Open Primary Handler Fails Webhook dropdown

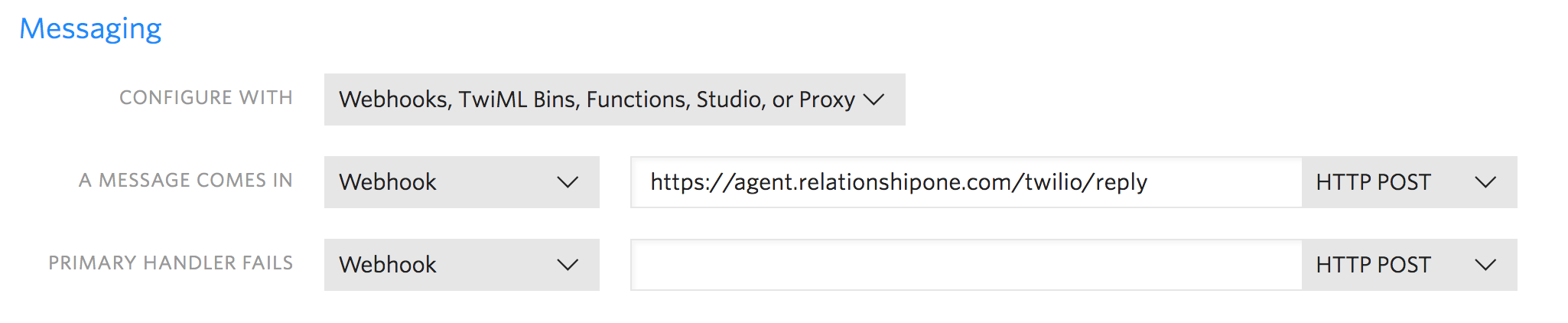coord(461,265)
